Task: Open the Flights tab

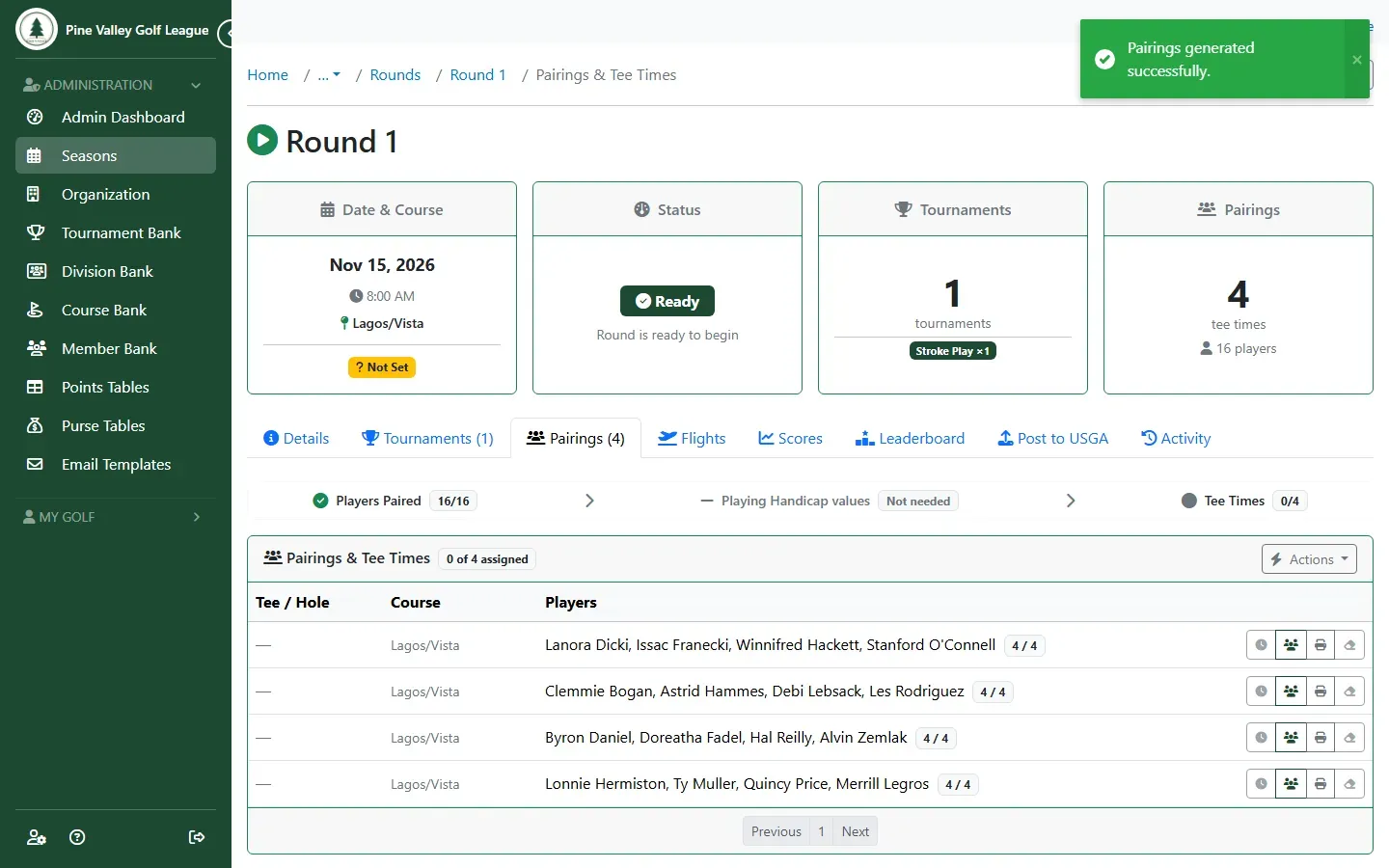Action: [x=692, y=438]
